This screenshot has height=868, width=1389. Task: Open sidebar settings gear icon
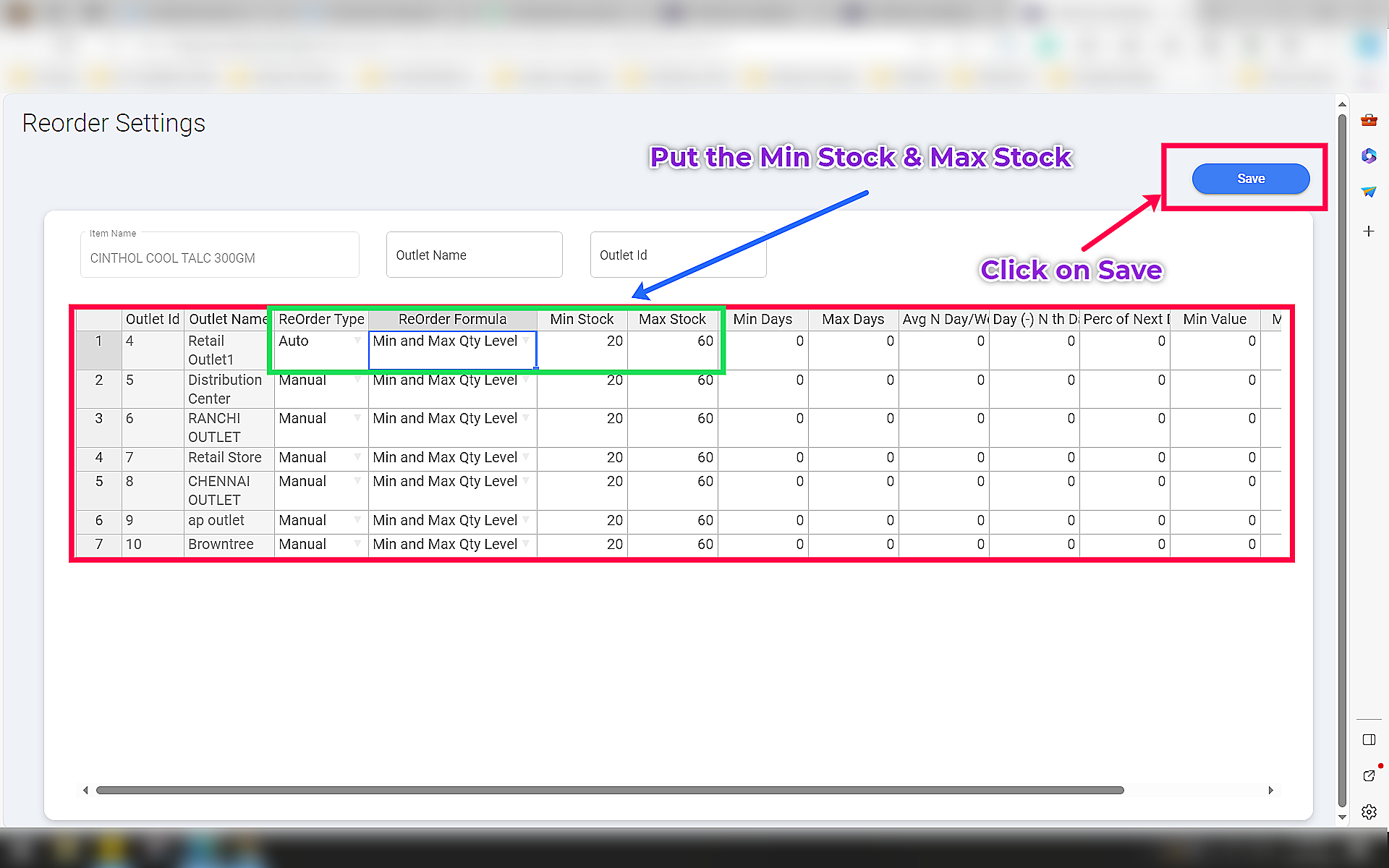coord(1368,812)
